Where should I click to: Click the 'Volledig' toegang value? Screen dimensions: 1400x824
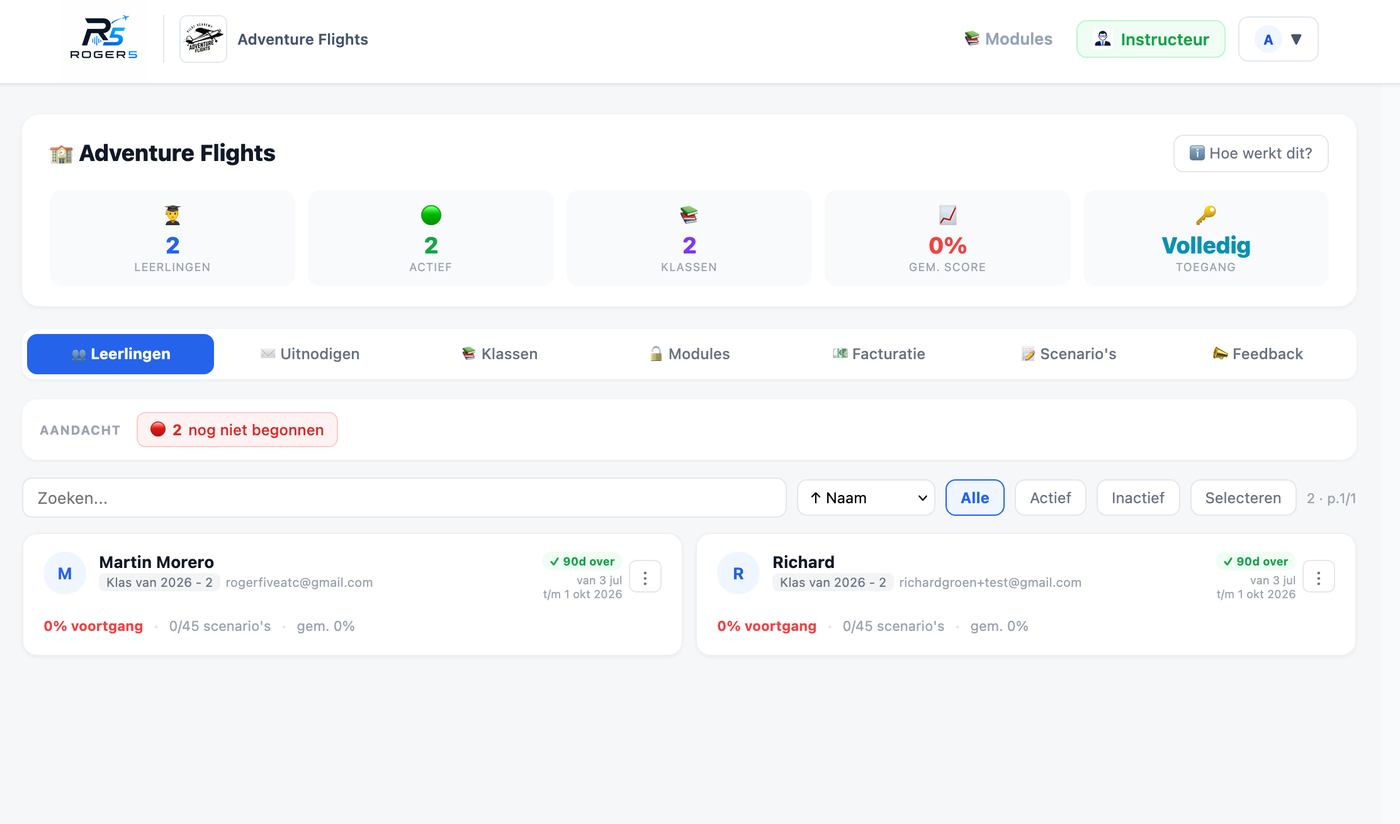1206,245
